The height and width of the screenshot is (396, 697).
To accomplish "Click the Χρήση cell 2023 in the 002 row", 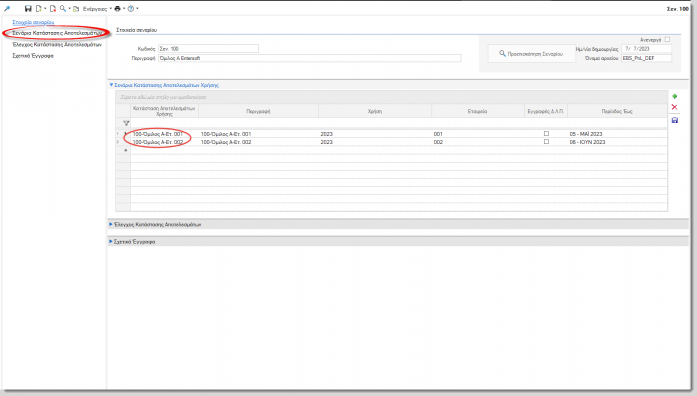I will [375, 142].
